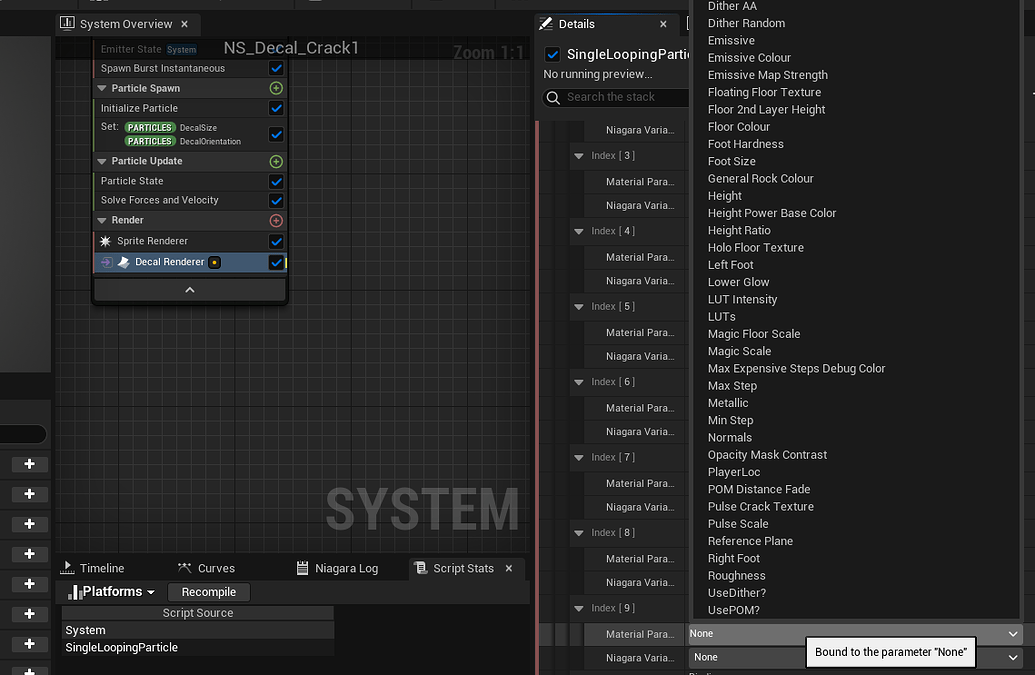This screenshot has height=675, width=1035.
Task: Uncheck Spawn Burst Instantaneous
Action: coord(277,68)
